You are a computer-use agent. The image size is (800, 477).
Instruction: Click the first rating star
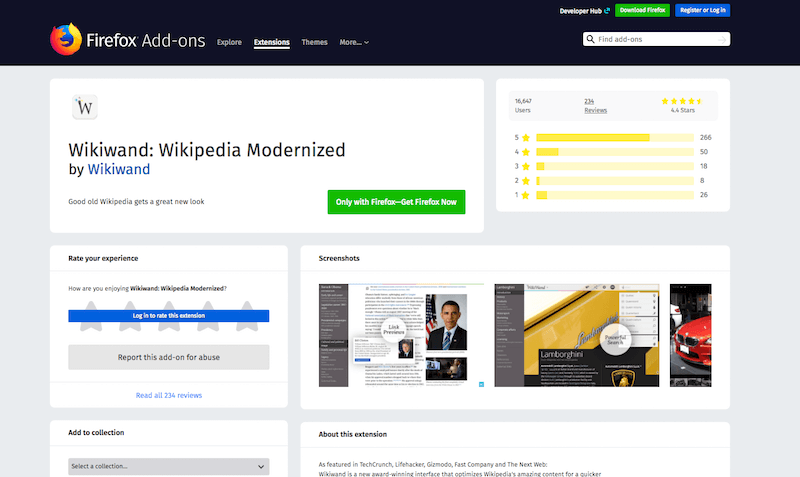[x=91, y=316]
